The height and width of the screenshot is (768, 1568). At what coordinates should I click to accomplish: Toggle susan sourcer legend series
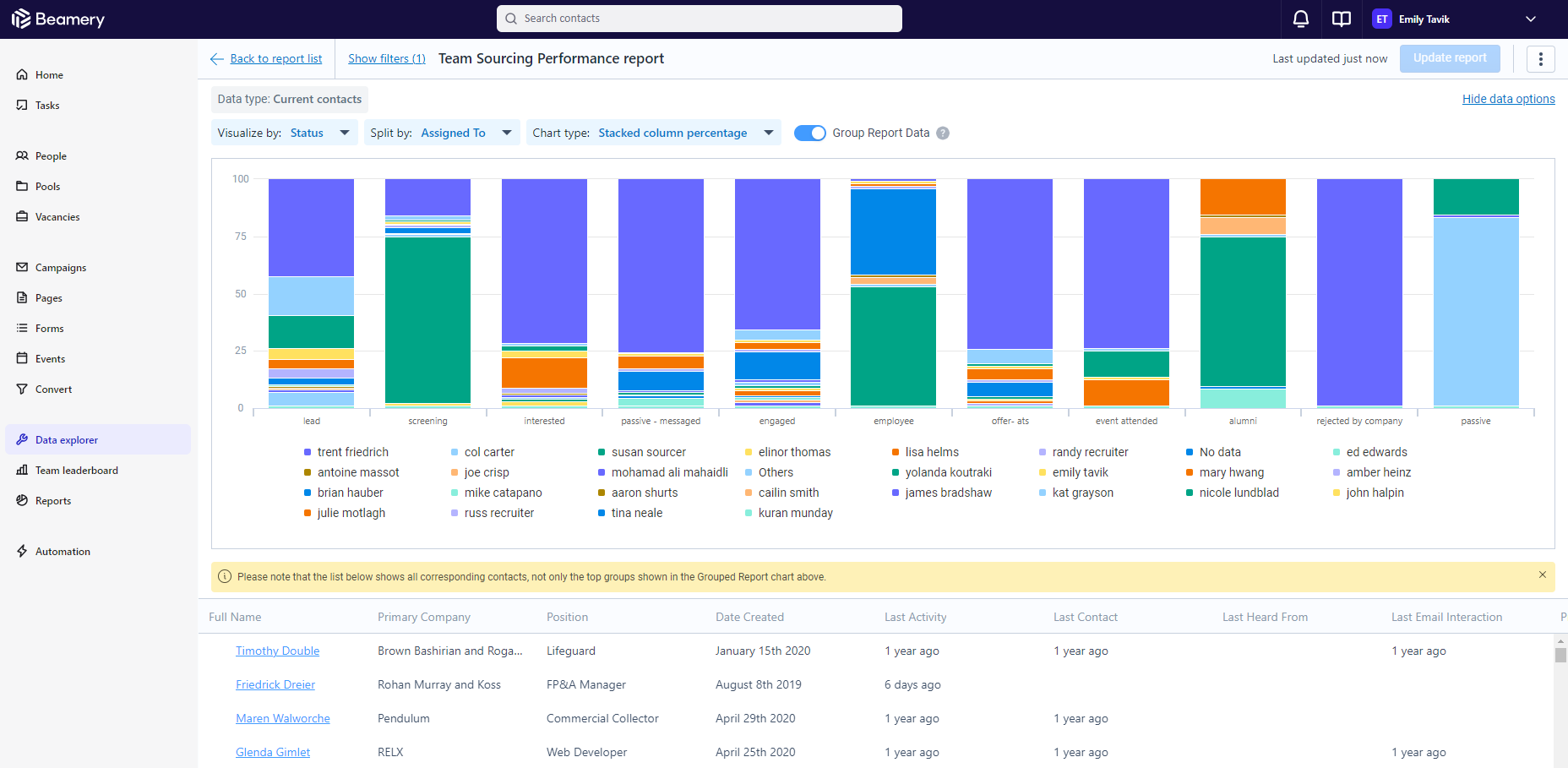click(x=648, y=453)
